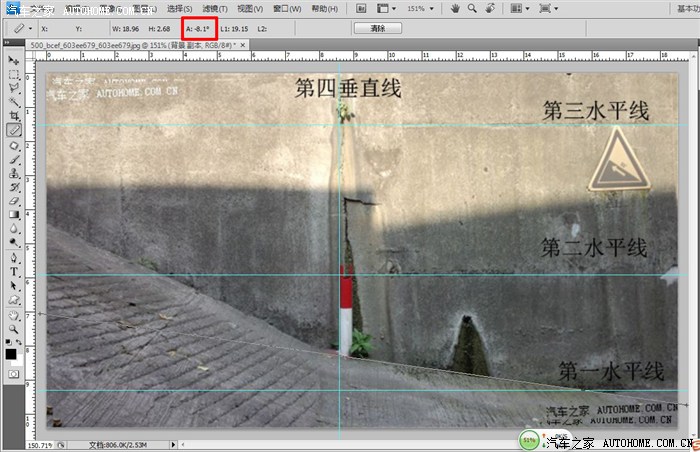This screenshot has height=452, width=700.
Task: Click the 清除 (Clear) button
Action: click(x=378, y=28)
